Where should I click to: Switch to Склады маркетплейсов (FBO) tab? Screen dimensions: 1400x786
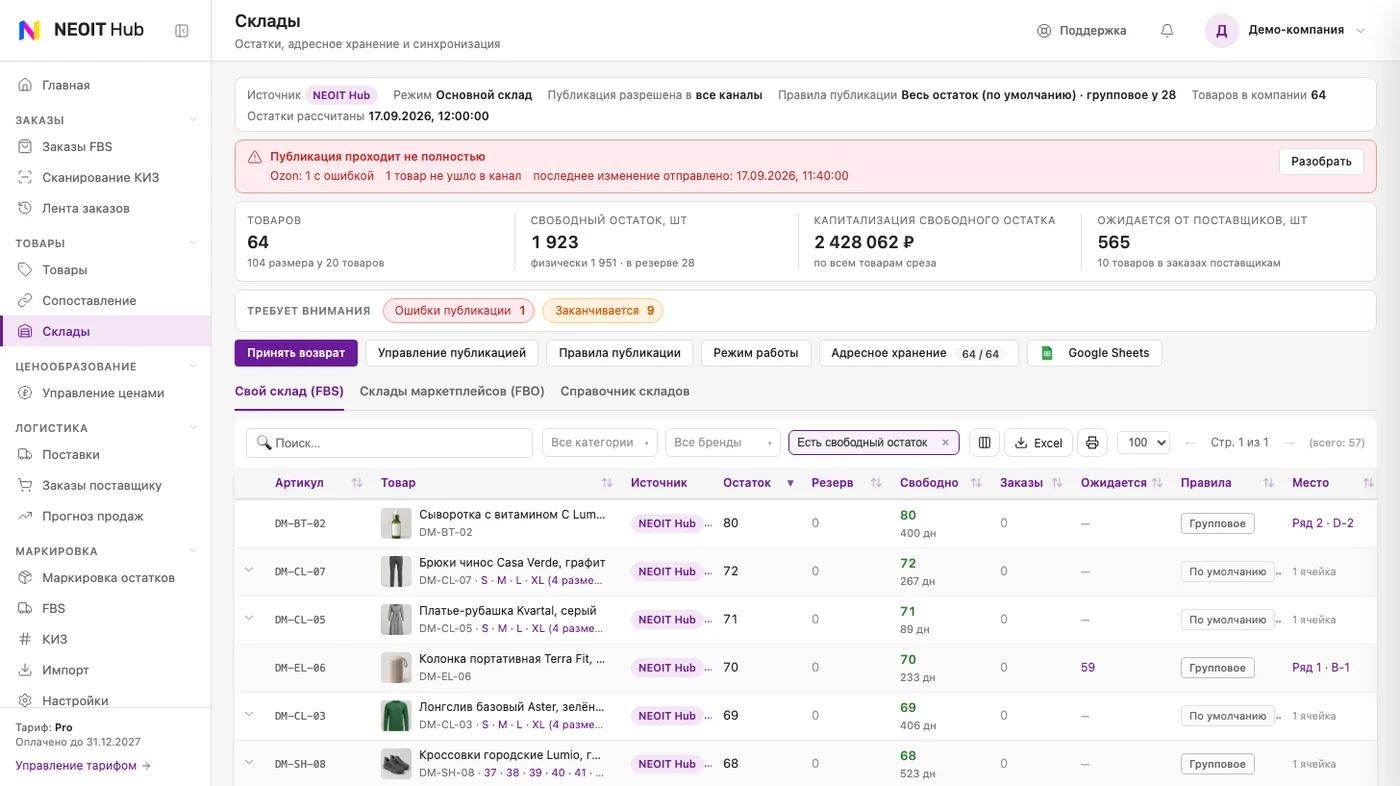pyautogui.click(x=452, y=391)
